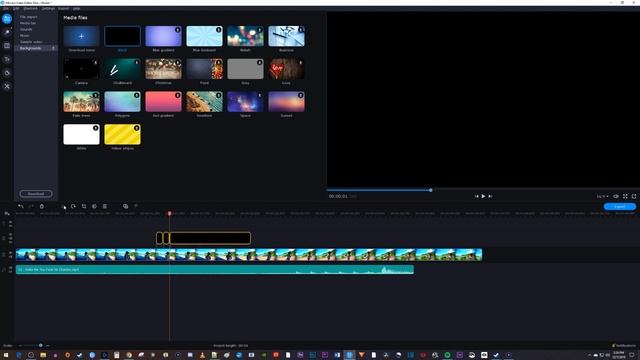This screenshot has height=360, width=640.
Task: Open the Color adjustments icon
Action: (x=94, y=206)
